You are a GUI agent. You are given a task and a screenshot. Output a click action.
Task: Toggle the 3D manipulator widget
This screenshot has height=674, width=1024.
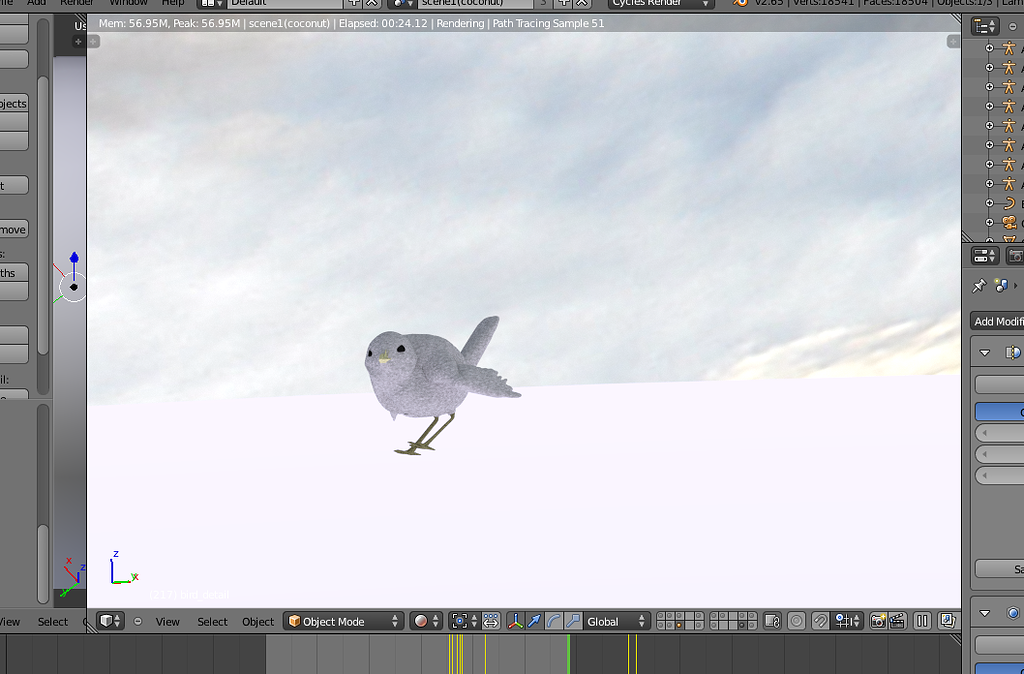(515, 621)
